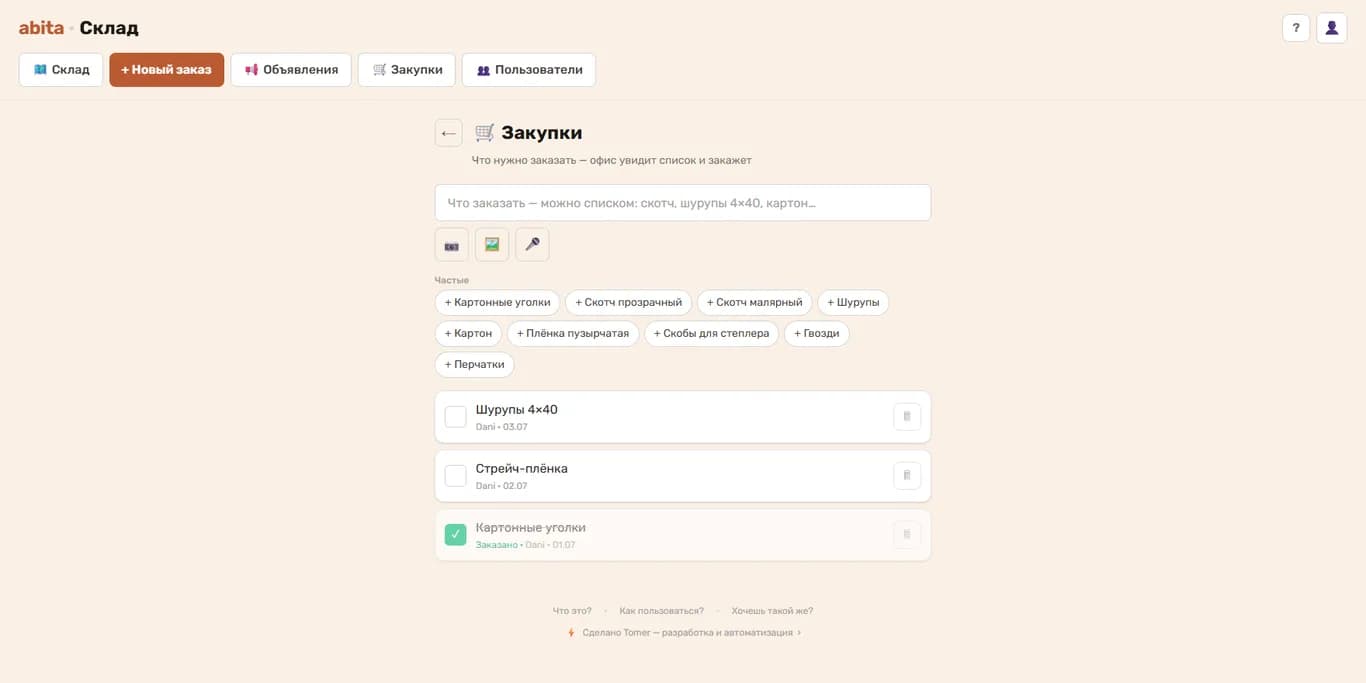
Task: Start voice input with the microphone icon
Action: pos(532,245)
